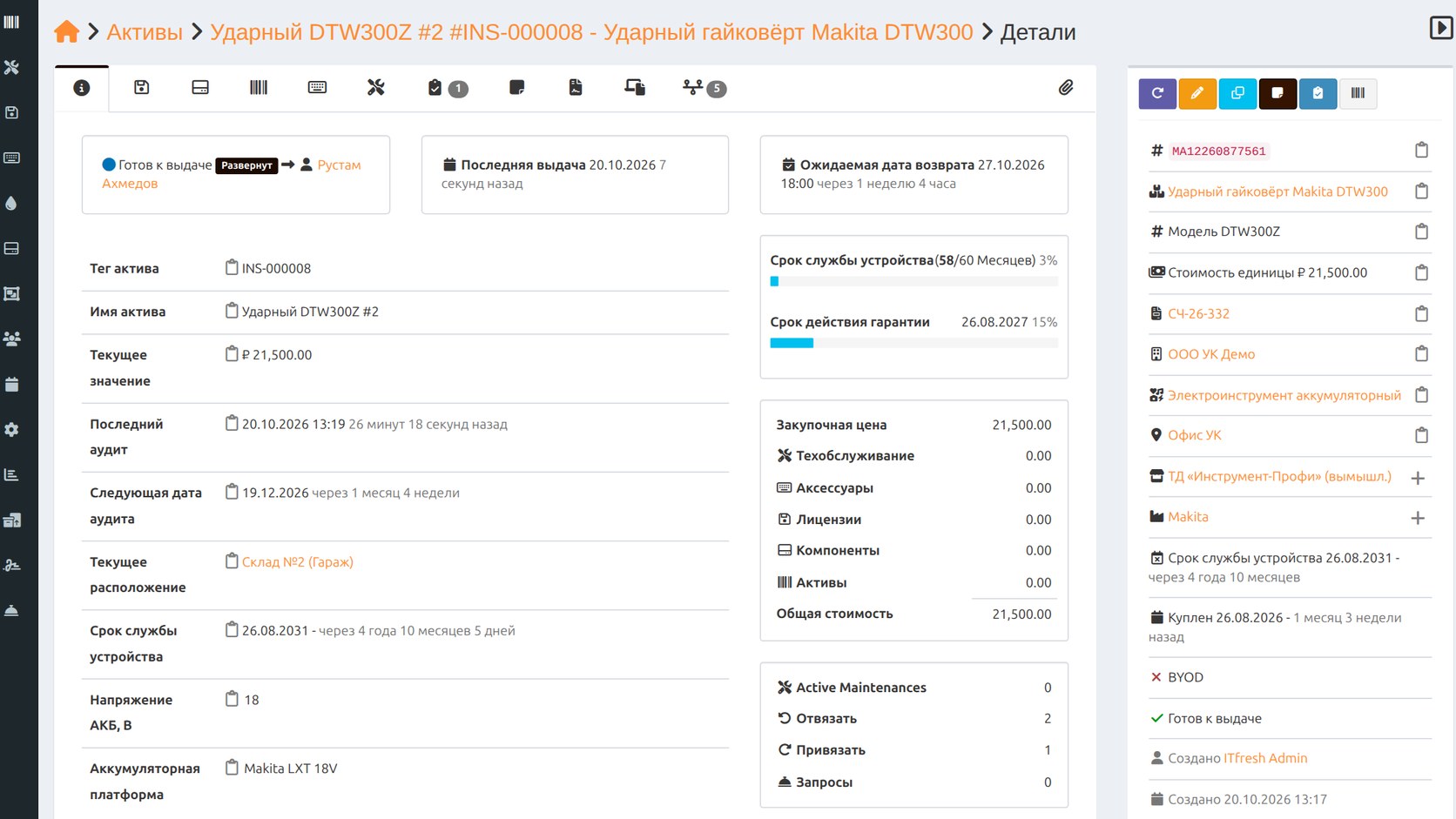Copy ООО УК Демо with clipboard icon
The width and height of the screenshot is (1456, 819).
click(1421, 353)
